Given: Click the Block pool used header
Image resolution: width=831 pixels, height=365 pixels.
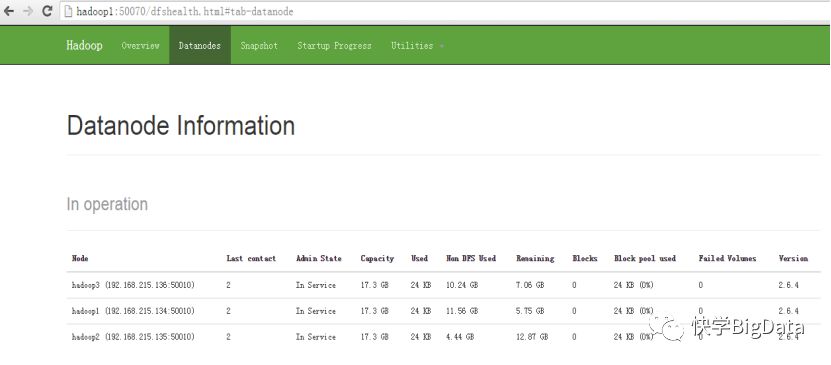Looking at the screenshot, I should click(645, 259).
